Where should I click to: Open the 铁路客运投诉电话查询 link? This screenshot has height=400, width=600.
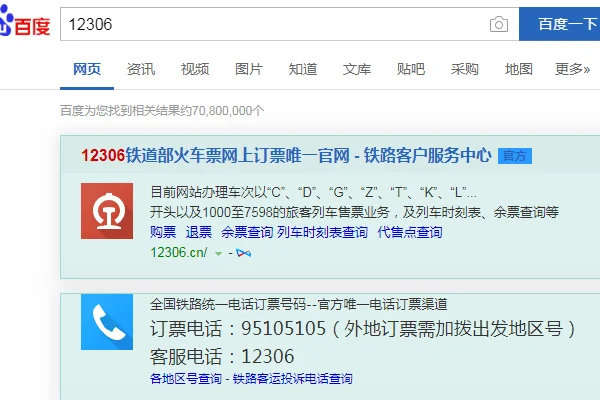(293, 379)
